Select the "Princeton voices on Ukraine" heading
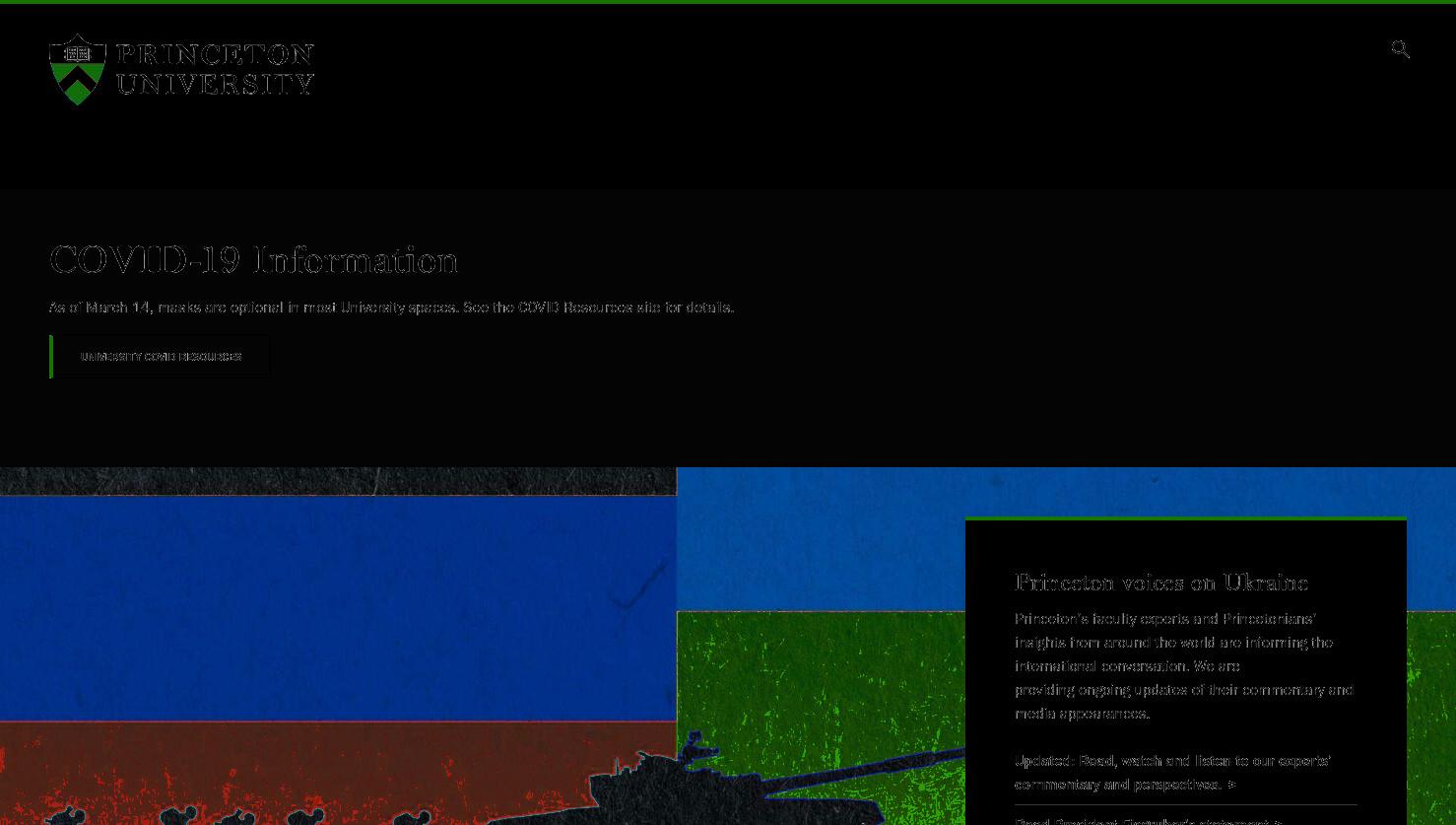 pos(1161,583)
